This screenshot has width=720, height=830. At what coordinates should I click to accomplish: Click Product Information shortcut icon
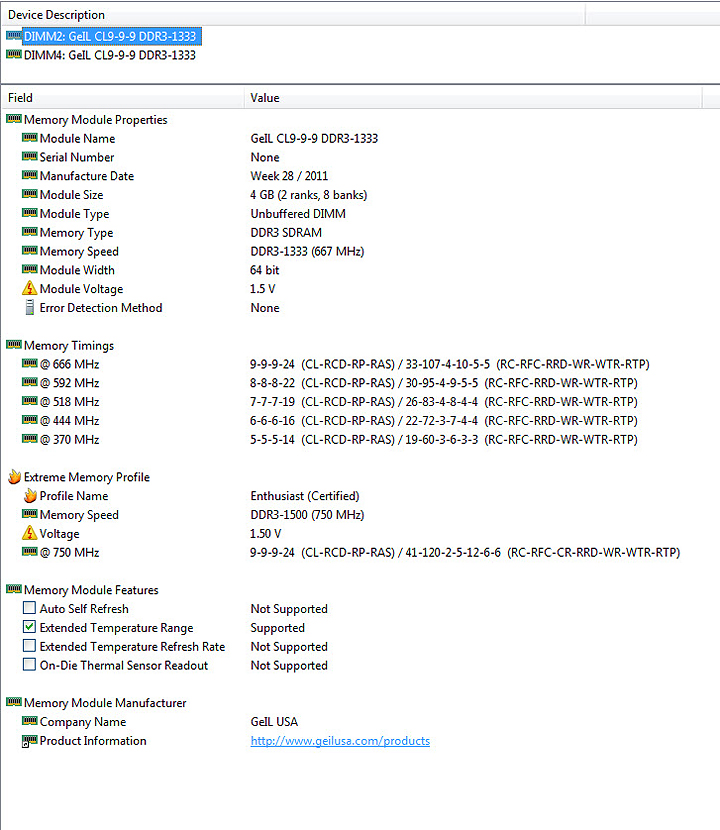point(30,741)
